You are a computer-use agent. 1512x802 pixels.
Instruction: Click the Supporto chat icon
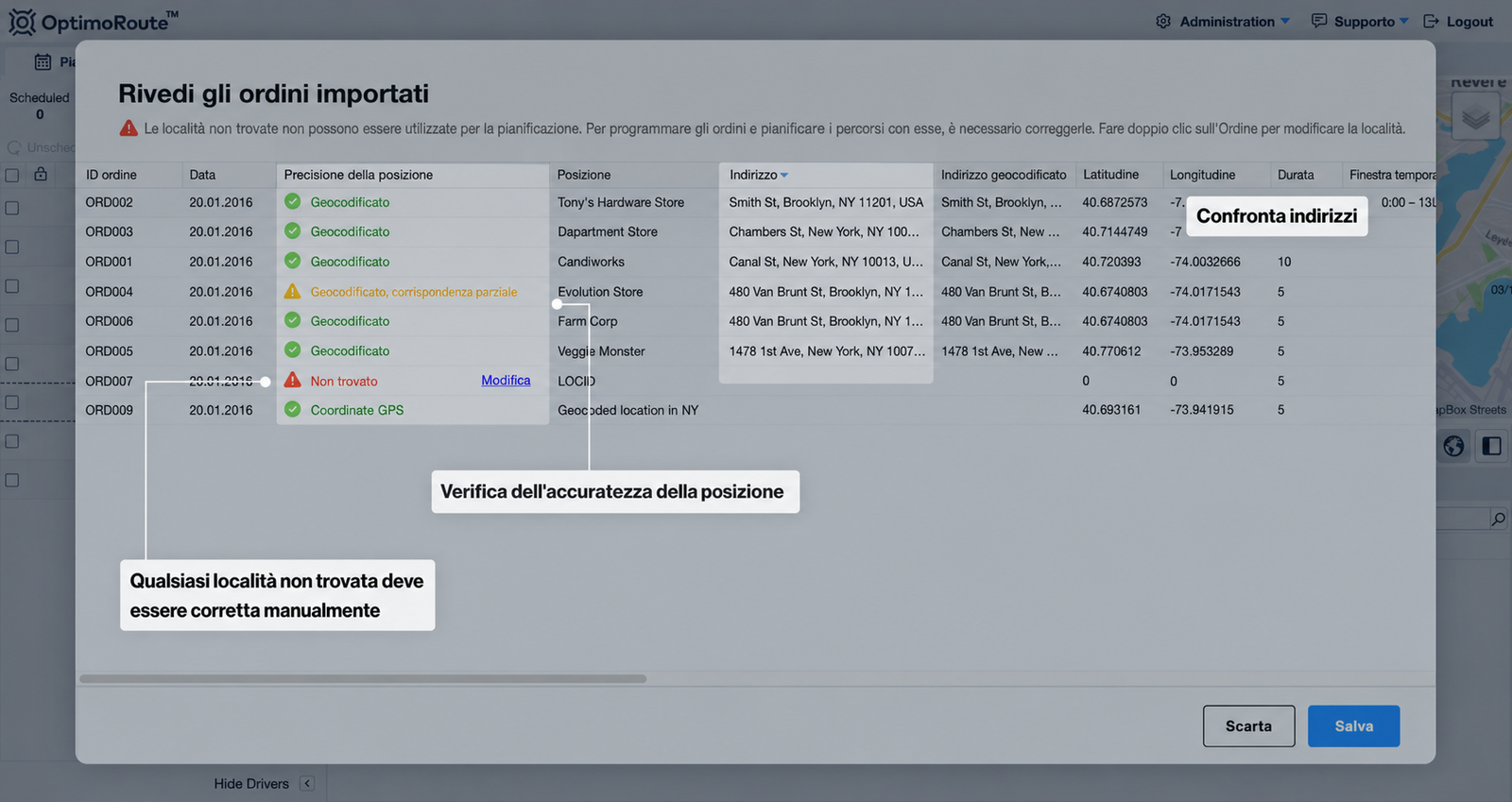[1319, 21]
